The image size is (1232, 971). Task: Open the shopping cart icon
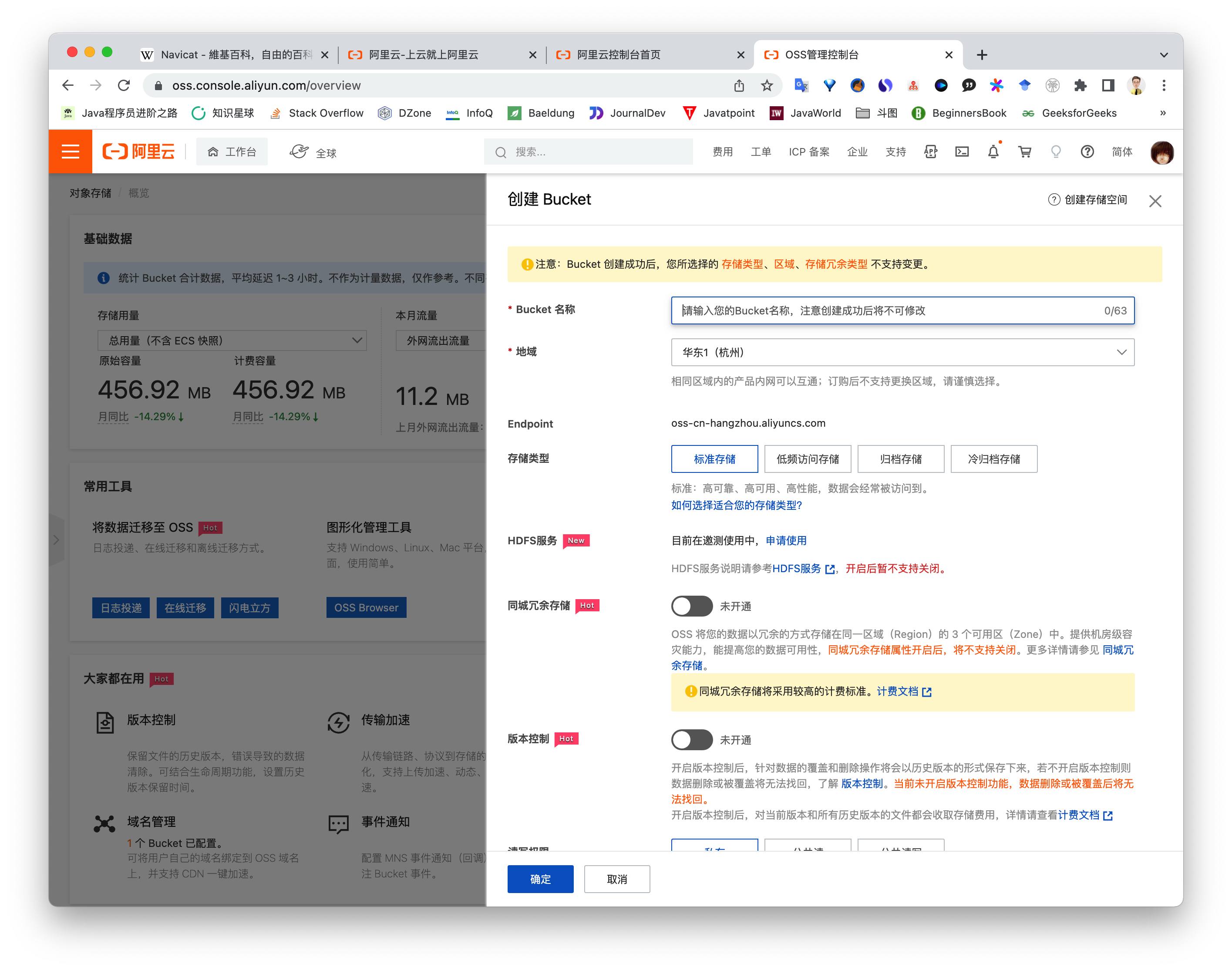[x=1025, y=152]
